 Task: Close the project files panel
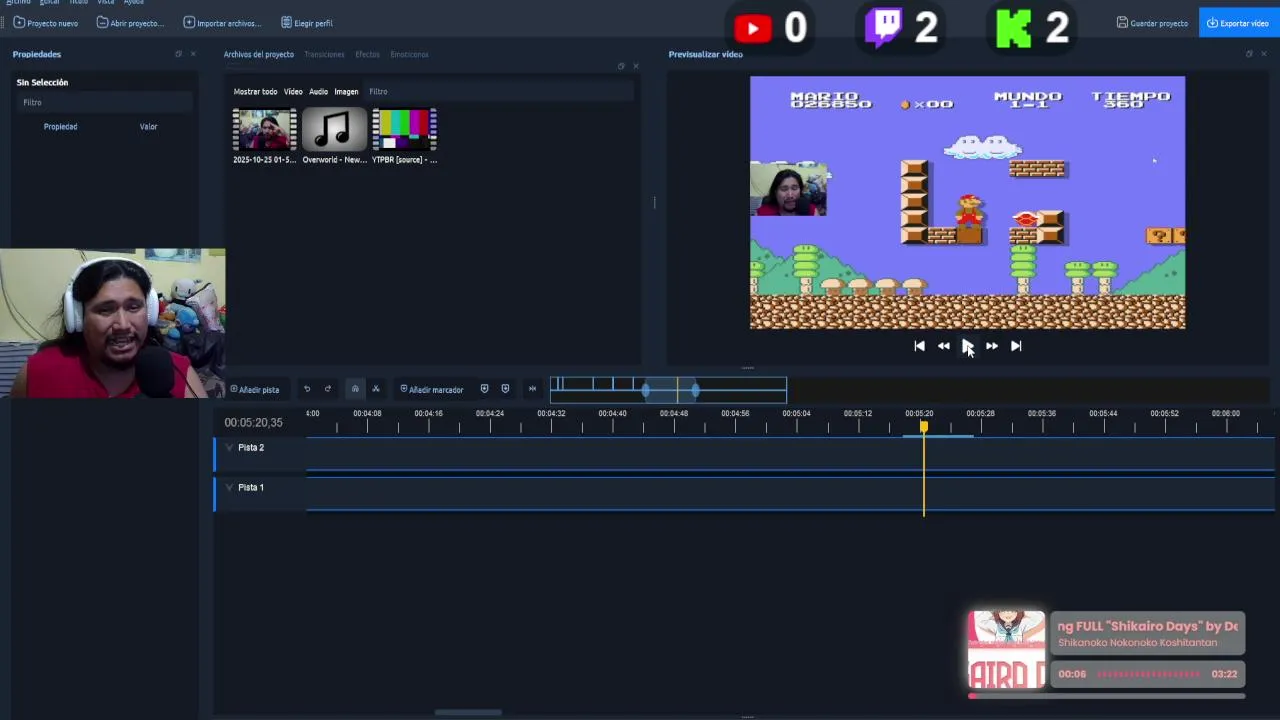click(635, 66)
